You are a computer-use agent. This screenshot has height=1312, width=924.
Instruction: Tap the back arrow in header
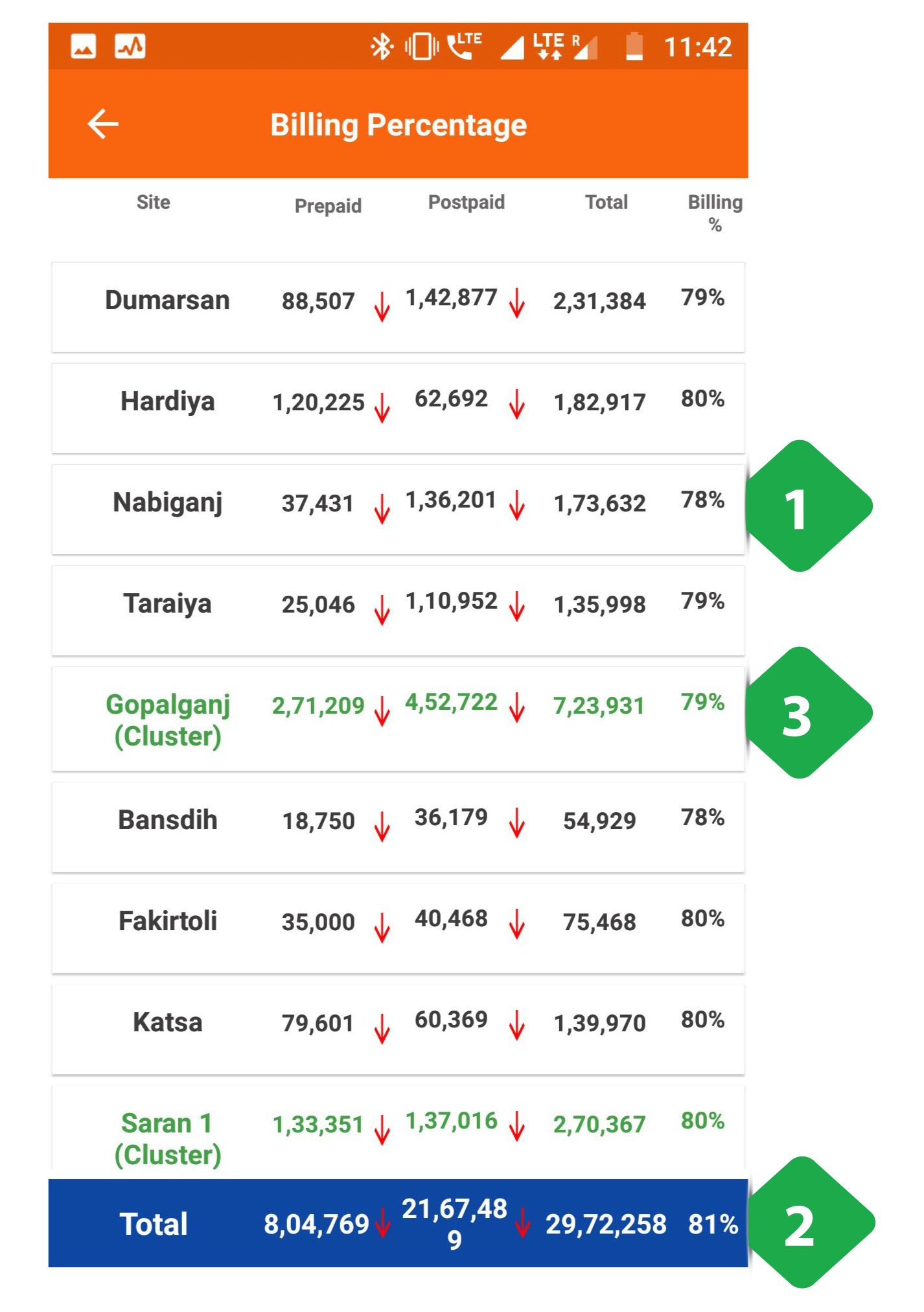[103, 124]
